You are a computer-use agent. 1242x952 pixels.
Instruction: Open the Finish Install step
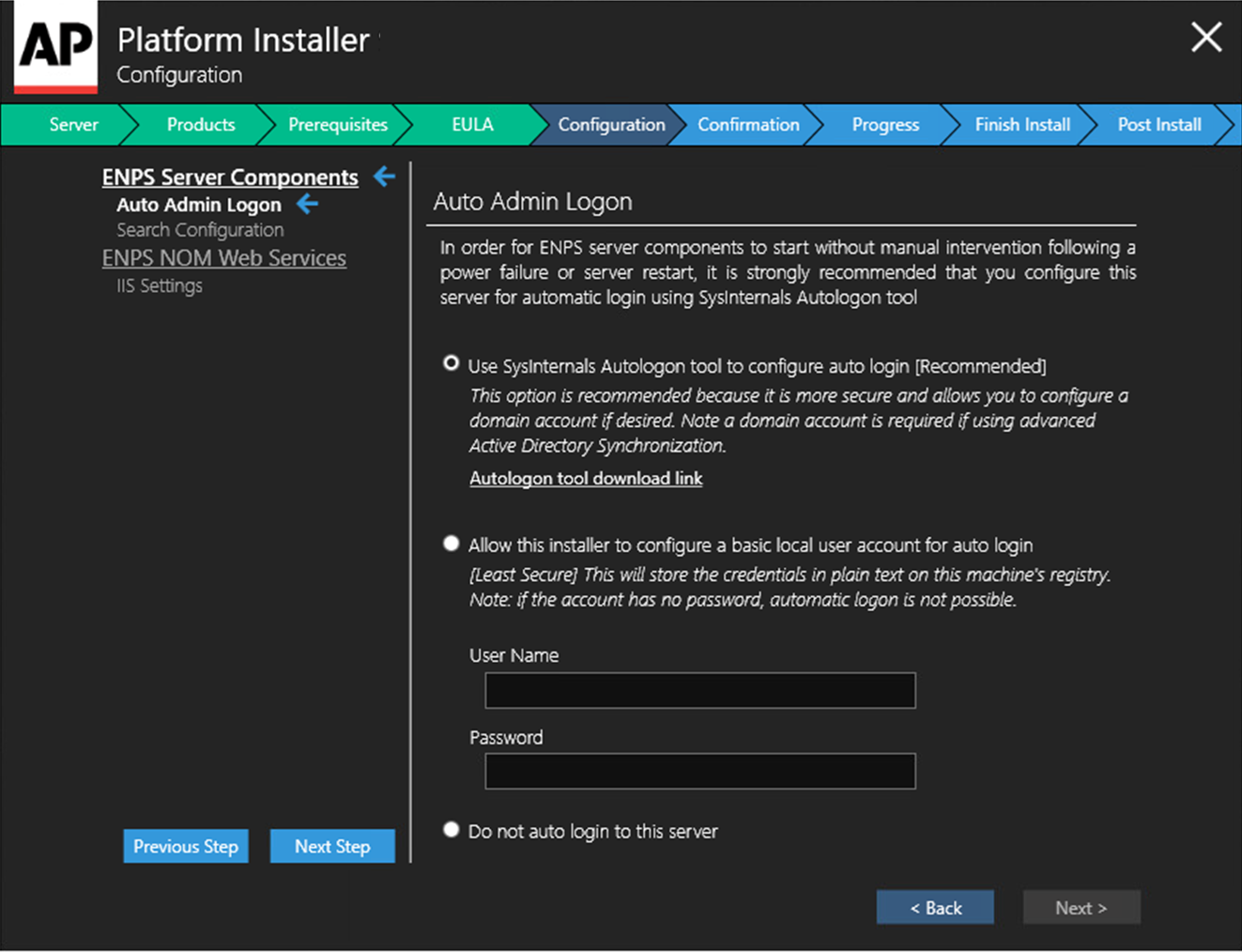[1022, 125]
